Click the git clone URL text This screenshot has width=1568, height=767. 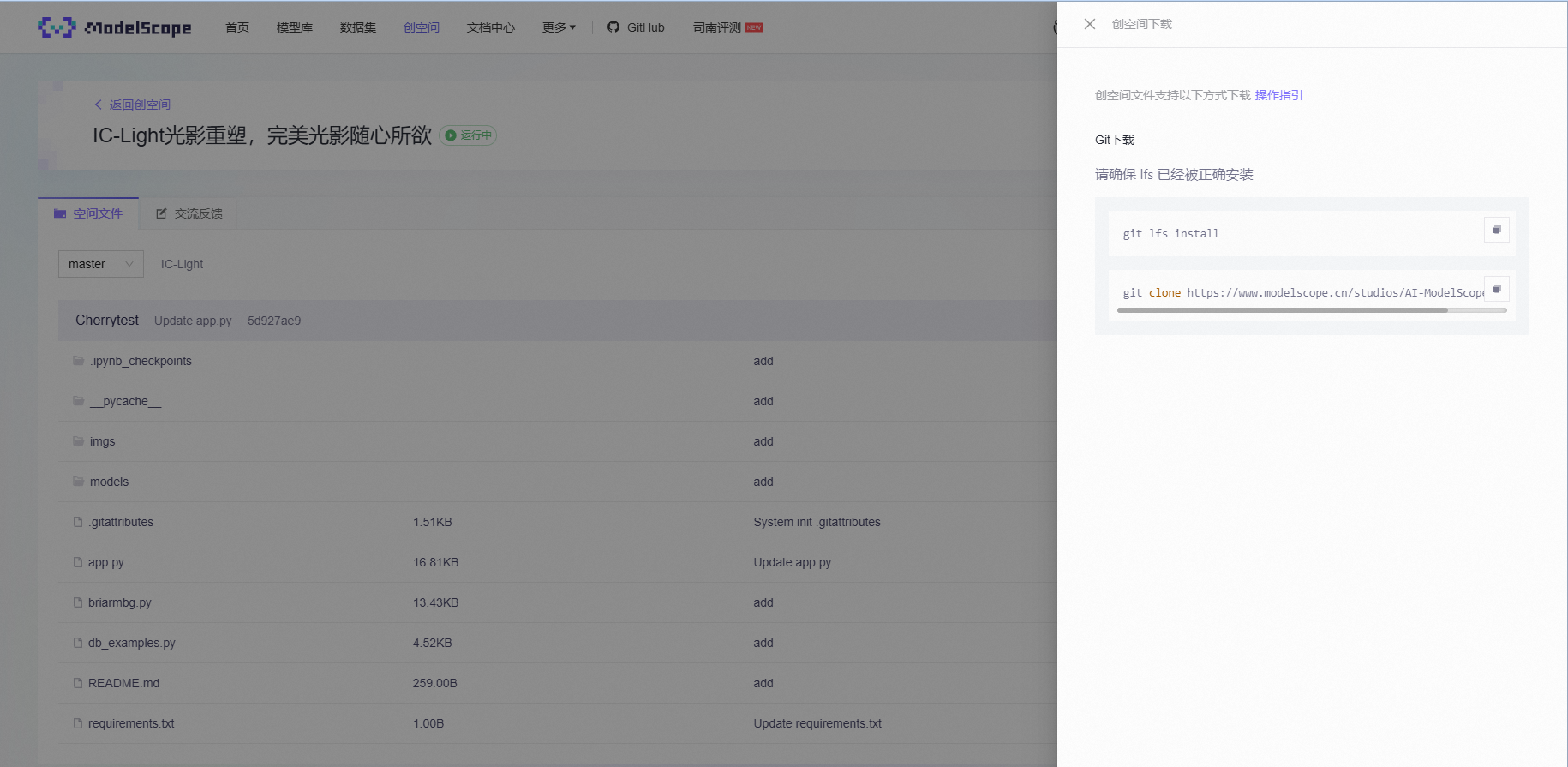(x=1335, y=292)
